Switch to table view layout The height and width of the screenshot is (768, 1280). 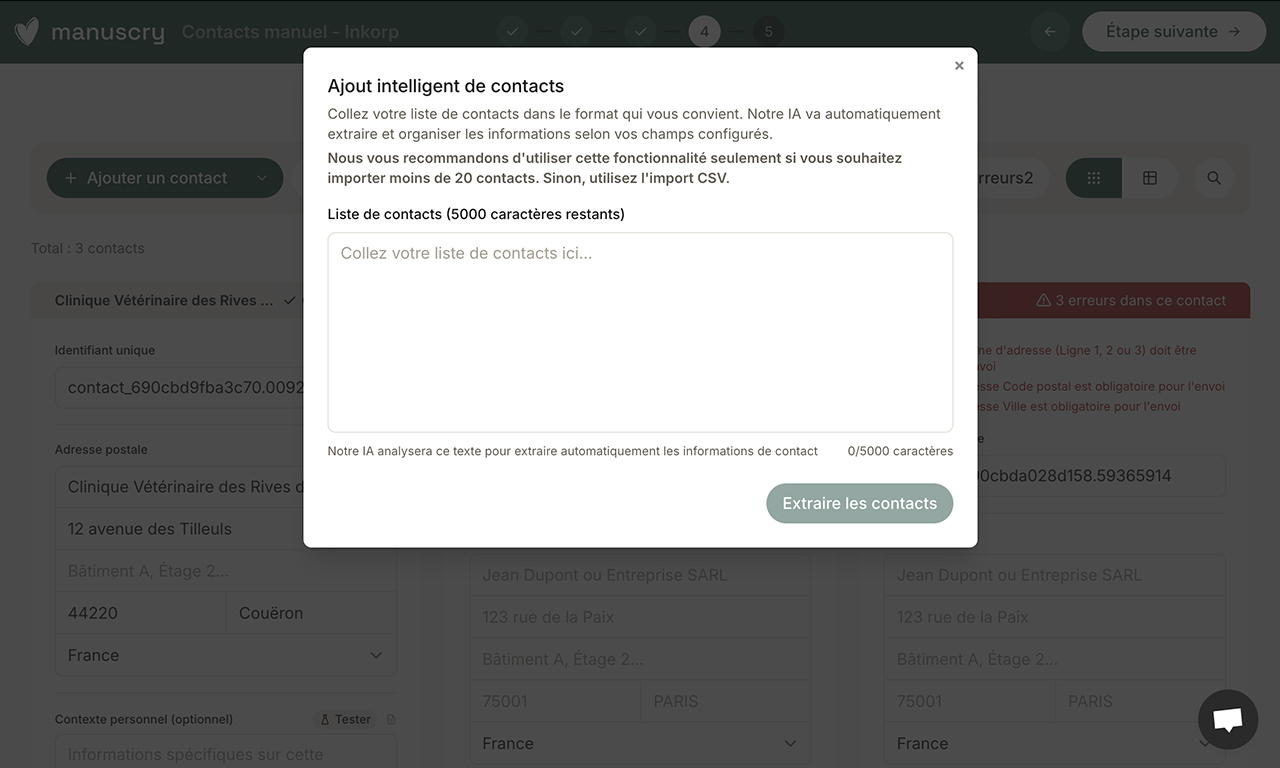(1149, 177)
